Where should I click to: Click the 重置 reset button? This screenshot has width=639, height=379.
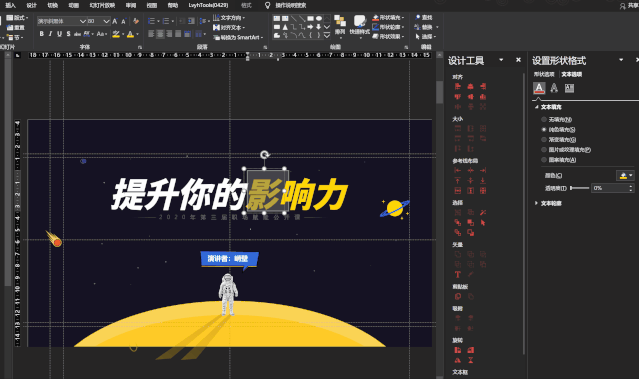tap(16, 28)
